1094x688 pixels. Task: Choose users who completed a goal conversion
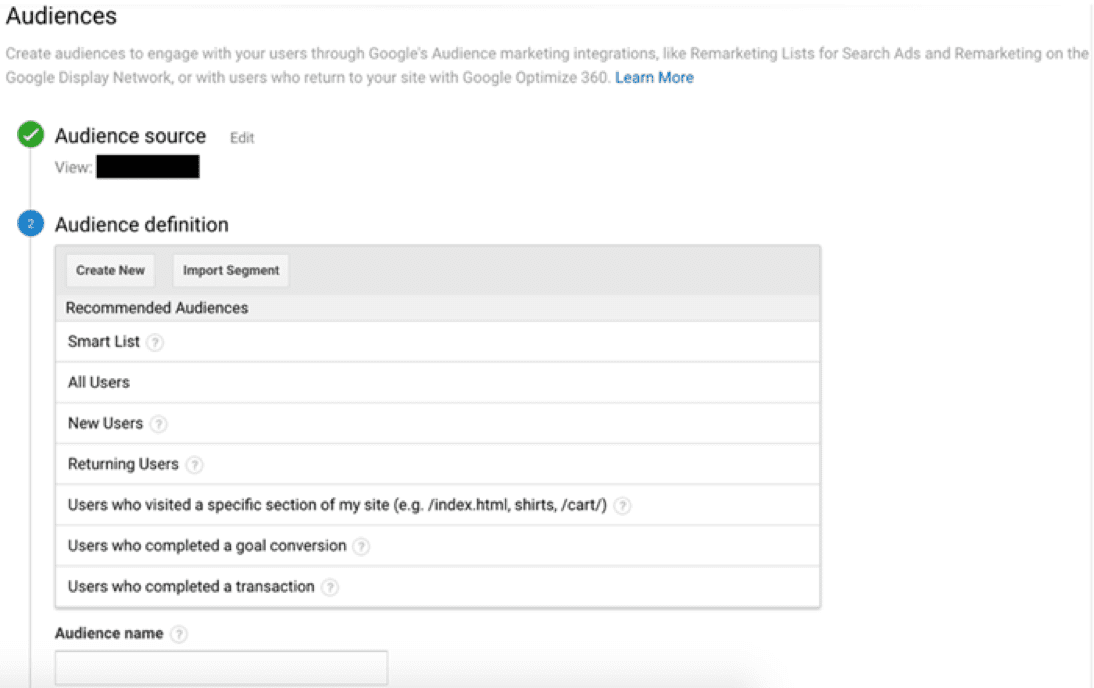click(x=206, y=546)
